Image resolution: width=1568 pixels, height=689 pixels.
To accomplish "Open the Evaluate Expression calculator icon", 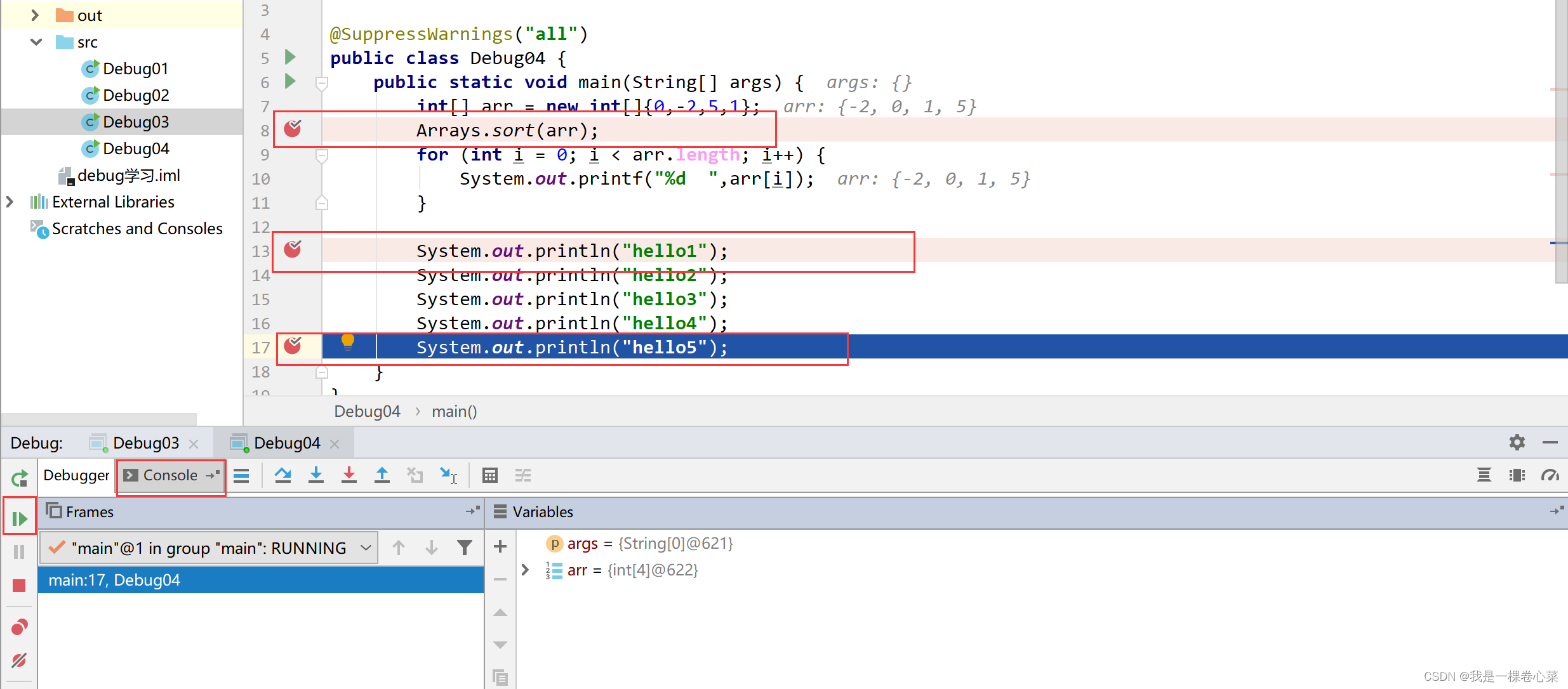I will tap(489, 475).
